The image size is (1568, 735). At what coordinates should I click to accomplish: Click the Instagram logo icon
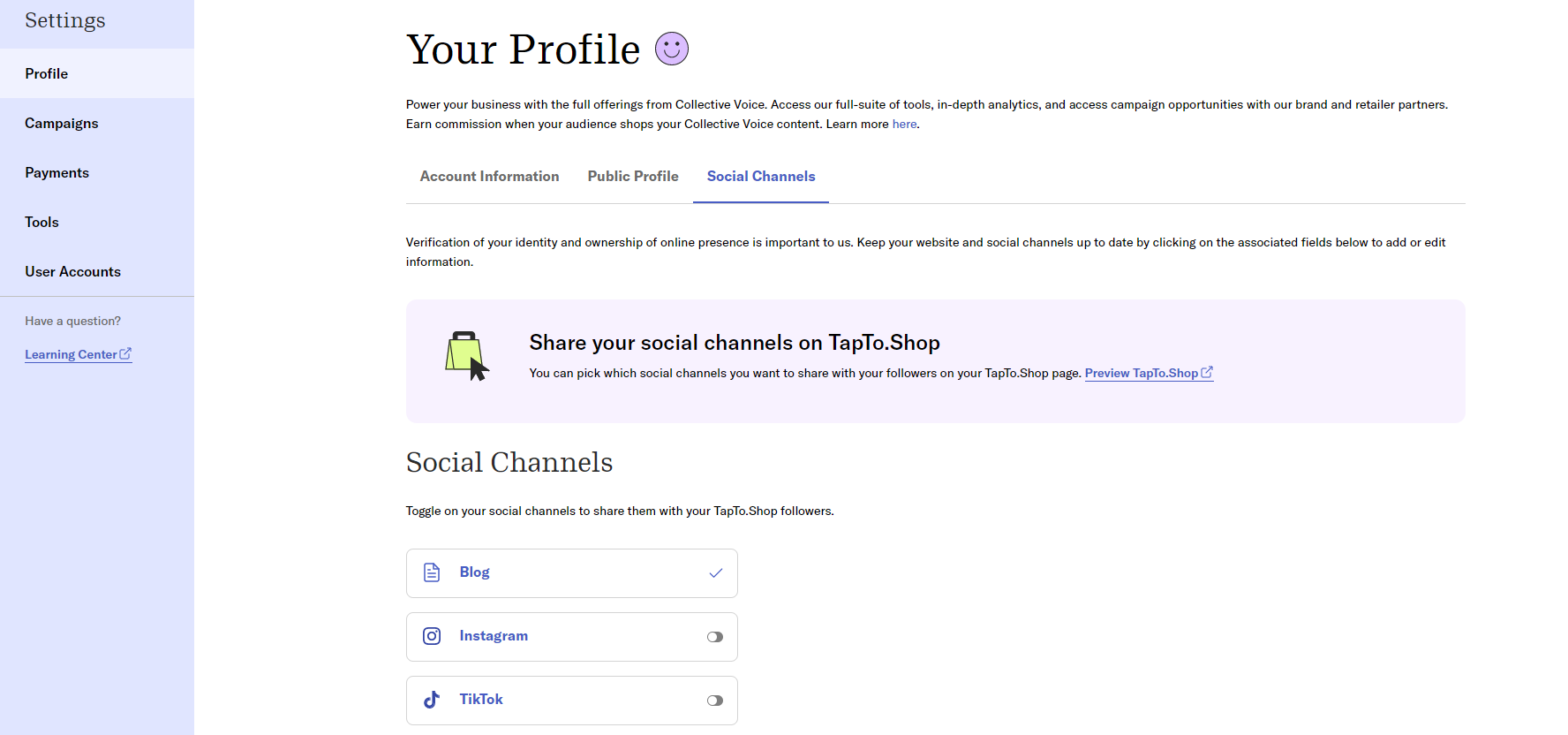click(432, 636)
